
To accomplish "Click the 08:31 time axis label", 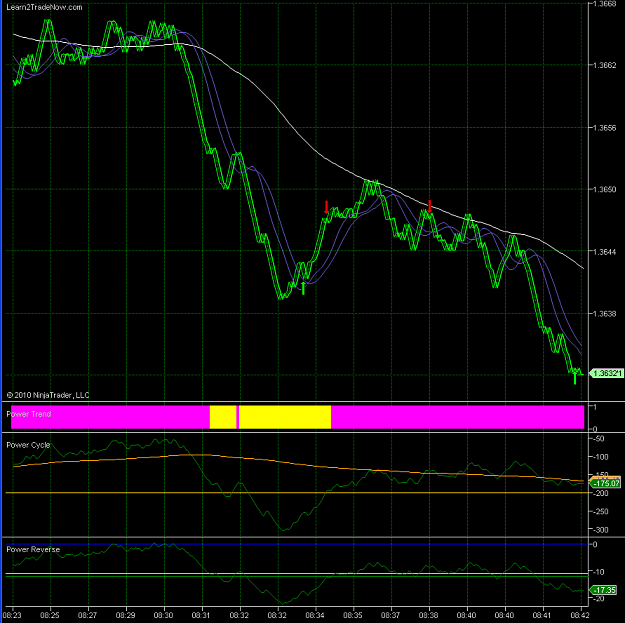I will click(x=201, y=615).
